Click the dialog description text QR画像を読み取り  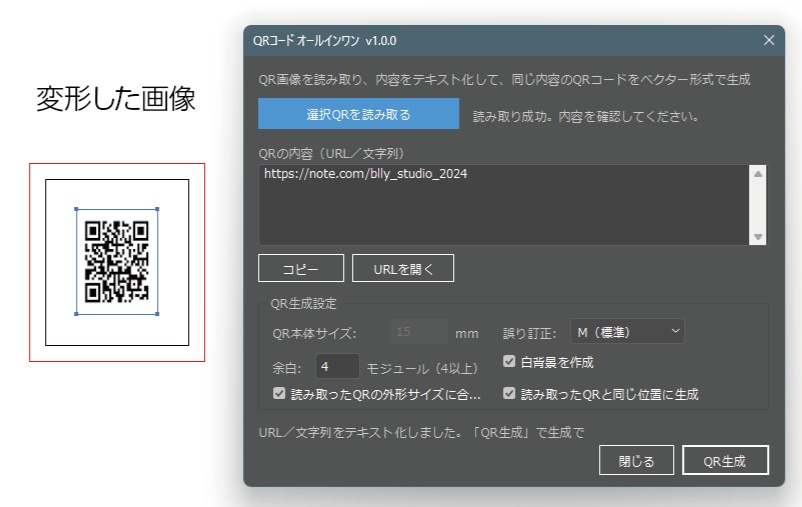click(504, 79)
